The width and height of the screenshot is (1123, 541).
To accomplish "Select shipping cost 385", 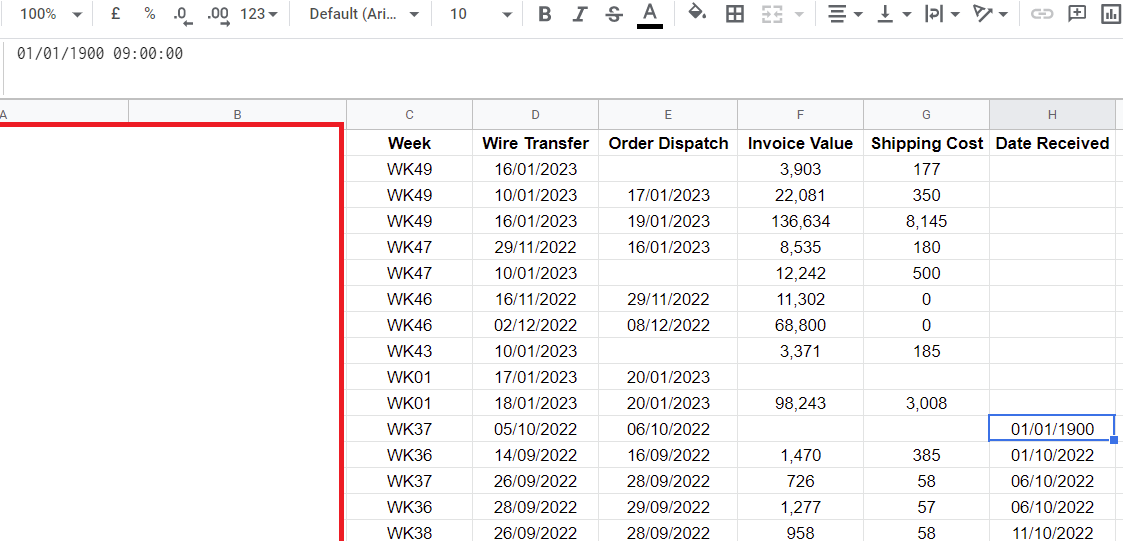I will point(927,455).
